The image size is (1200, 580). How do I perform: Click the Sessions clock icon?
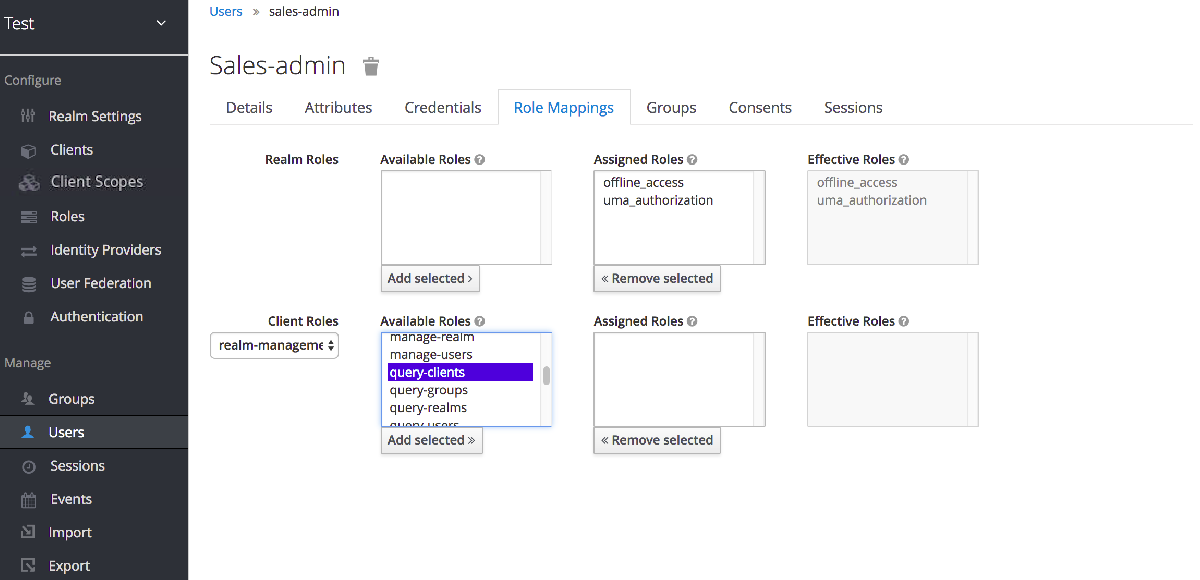[x=29, y=466]
